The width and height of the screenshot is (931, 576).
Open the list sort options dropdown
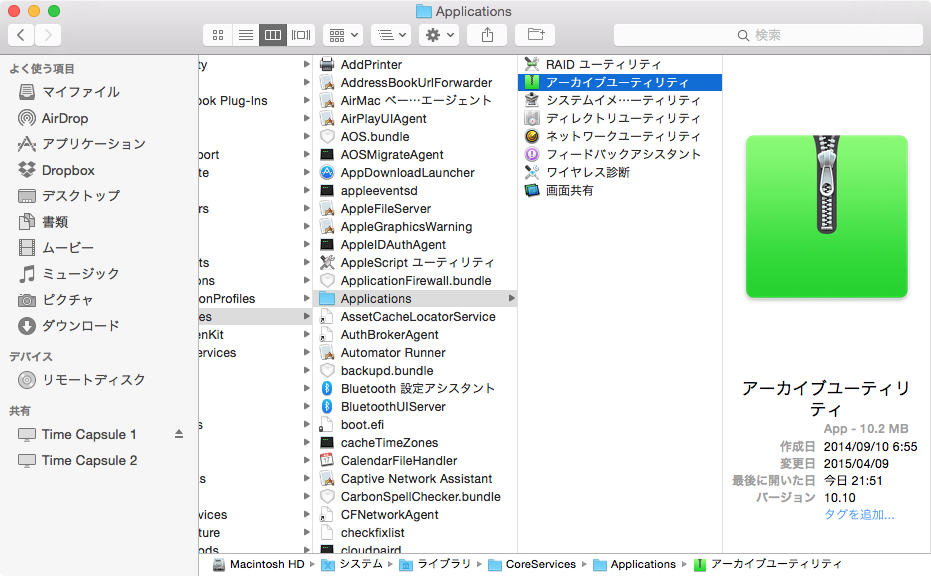pyautogui.click(x=391, y=35)
